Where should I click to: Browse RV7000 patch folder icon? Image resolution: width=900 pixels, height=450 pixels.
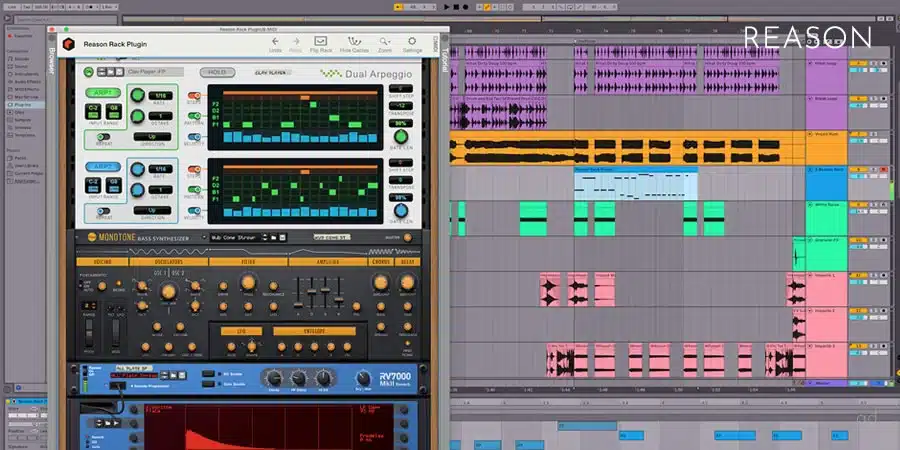(x=173, y=375)
